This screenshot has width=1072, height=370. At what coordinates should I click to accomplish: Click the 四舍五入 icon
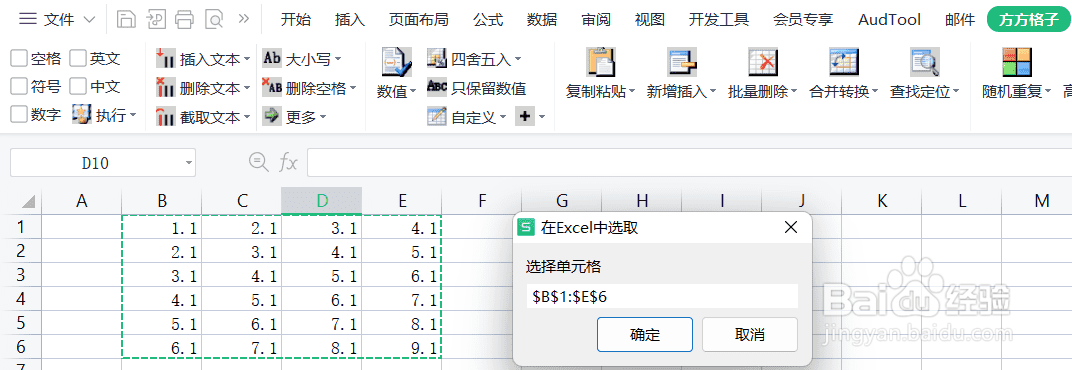pos(437,59)
